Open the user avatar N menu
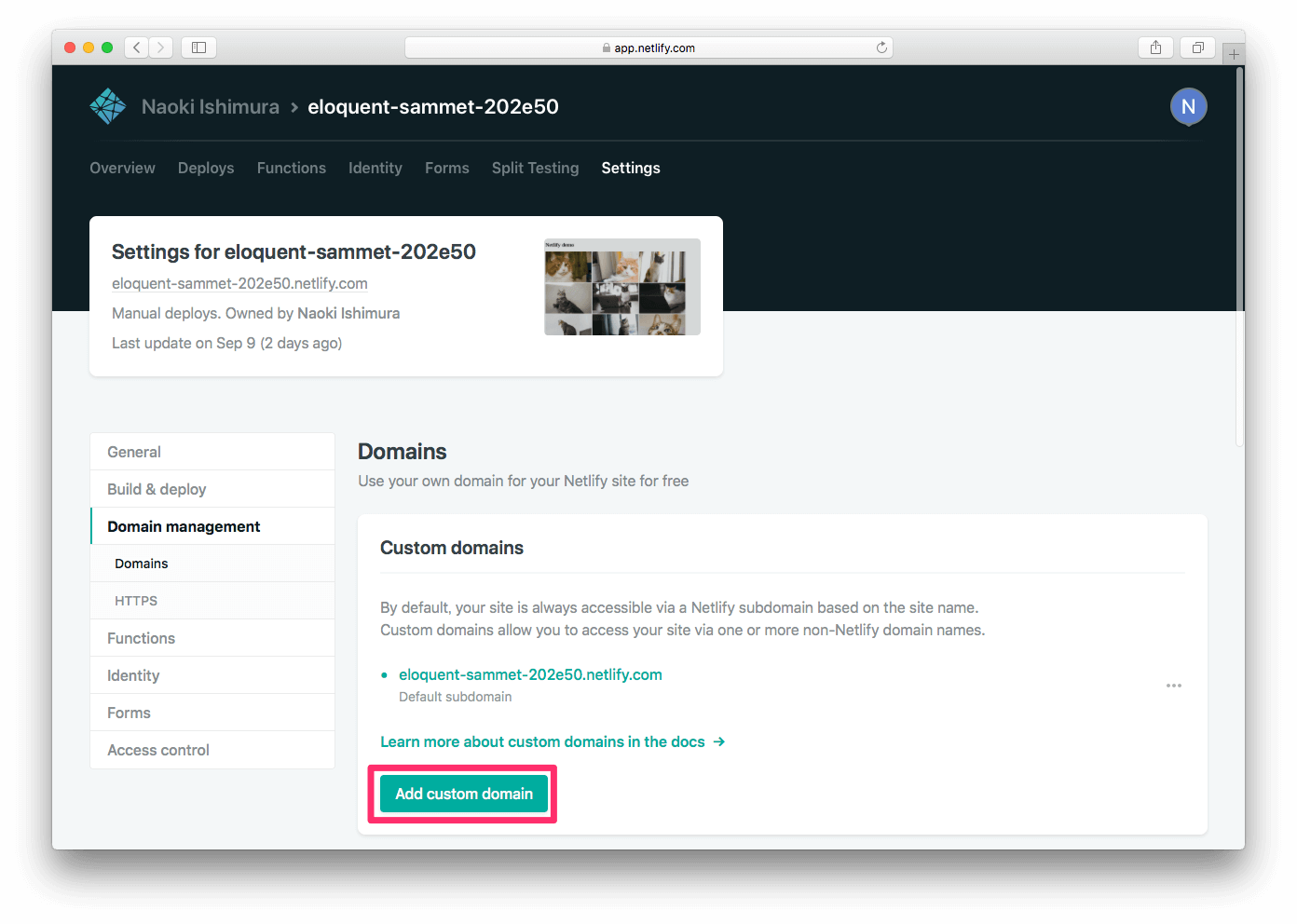 [x=1188, y=107]
